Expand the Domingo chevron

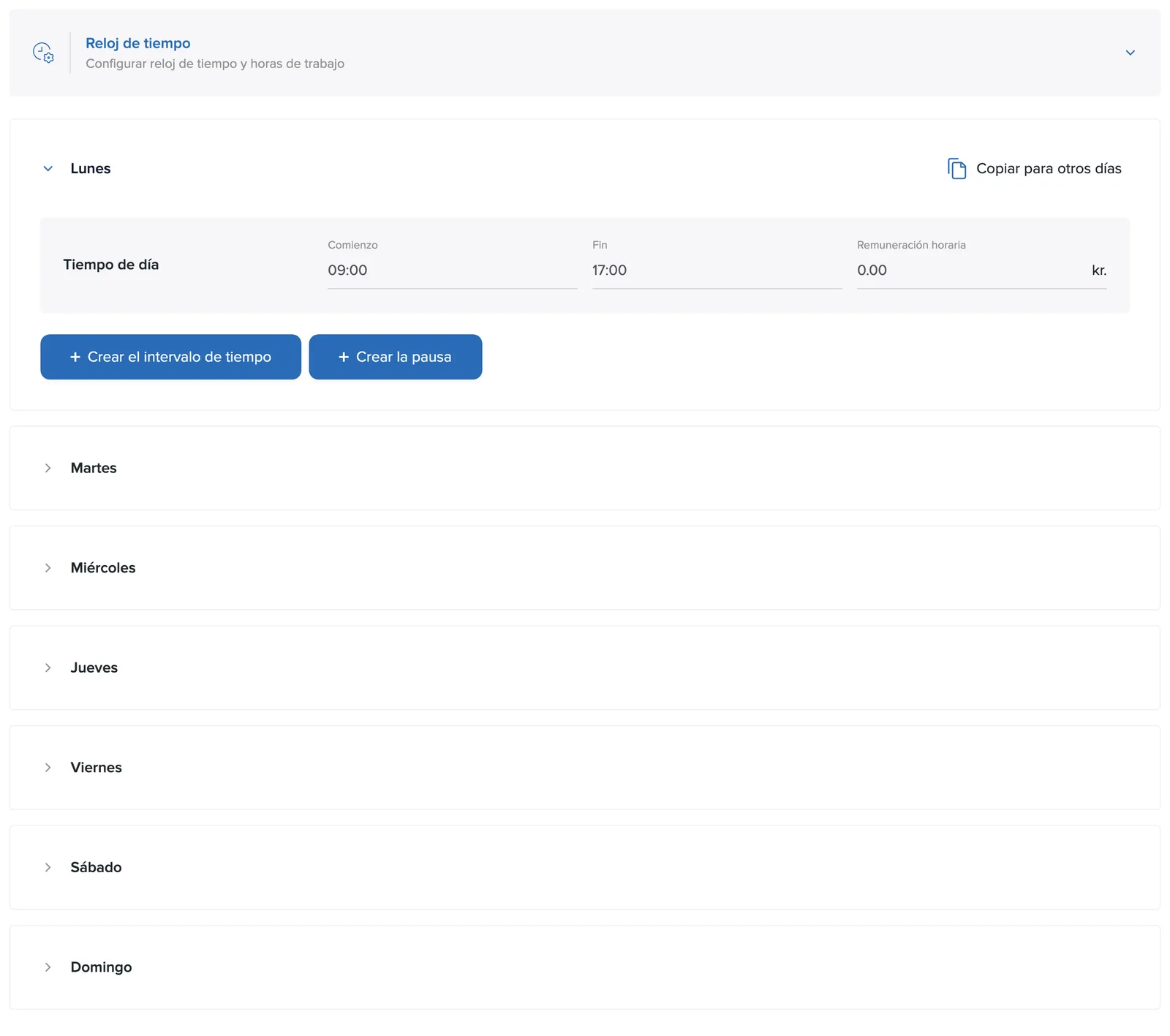(48, 967)
